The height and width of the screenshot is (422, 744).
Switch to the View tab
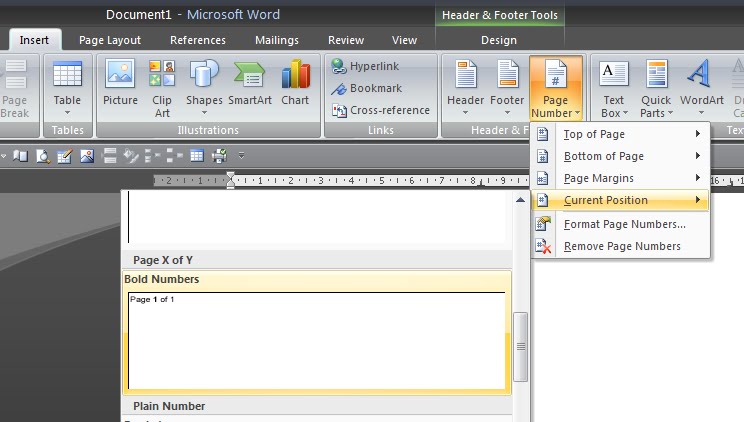pyautogui.click(x=404, y=40)
